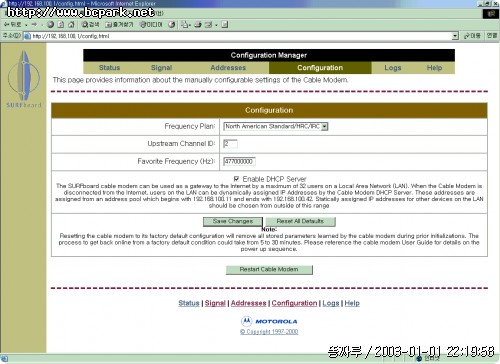Click the Edit page toolbar icon
Image resolution: width=500 pixels, height=364 pixels.
(209, 25)
